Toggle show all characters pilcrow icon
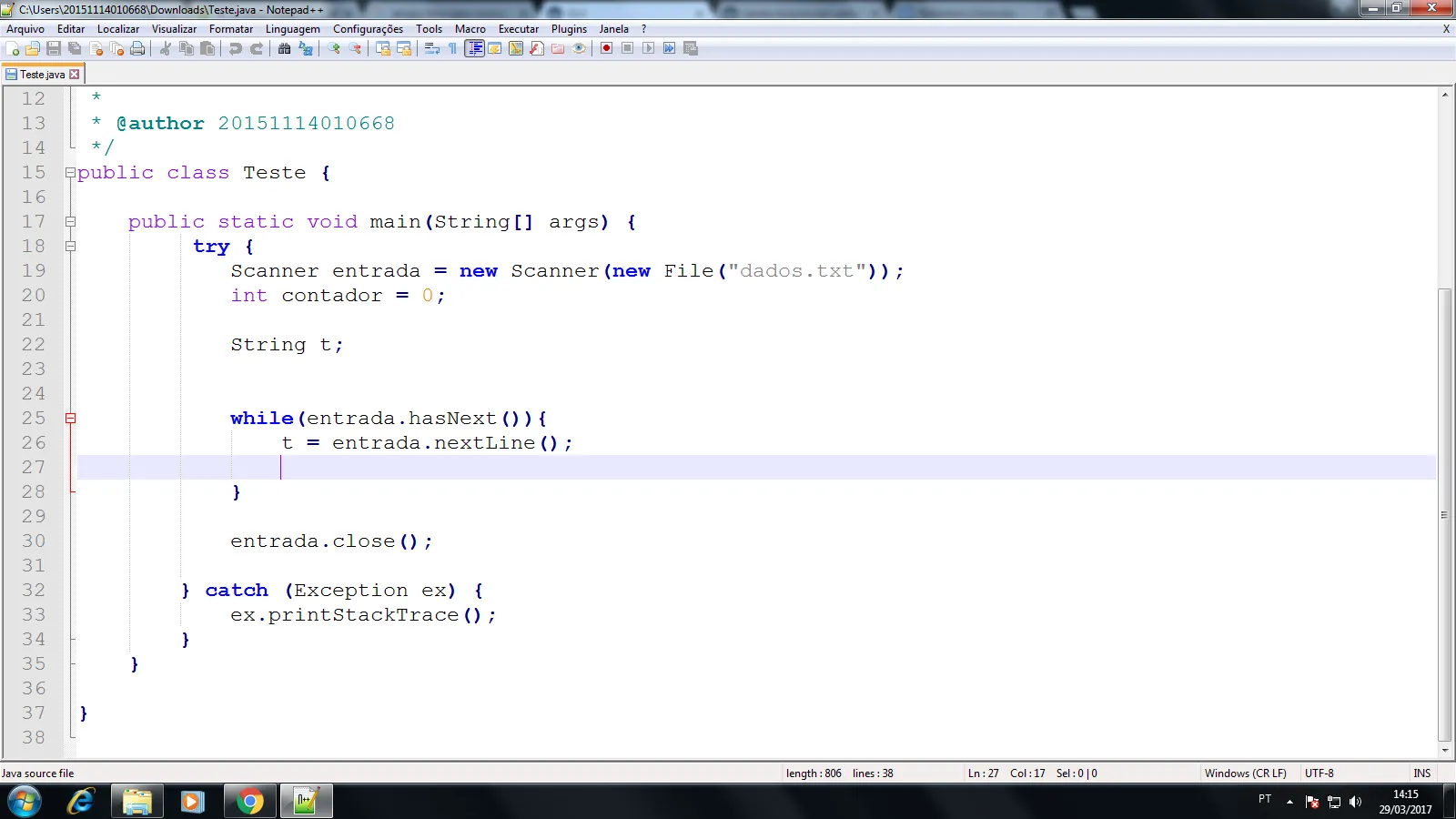The width and height of the screenshot is (1456, 819). pyautogui.click(x=453, y=48)
